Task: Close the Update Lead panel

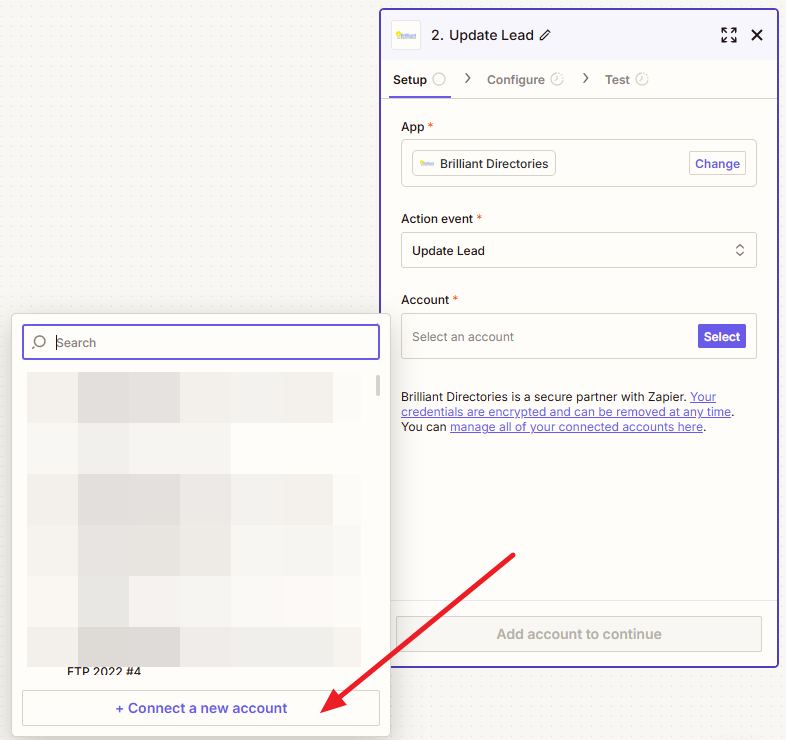Action: pos(757,35)
